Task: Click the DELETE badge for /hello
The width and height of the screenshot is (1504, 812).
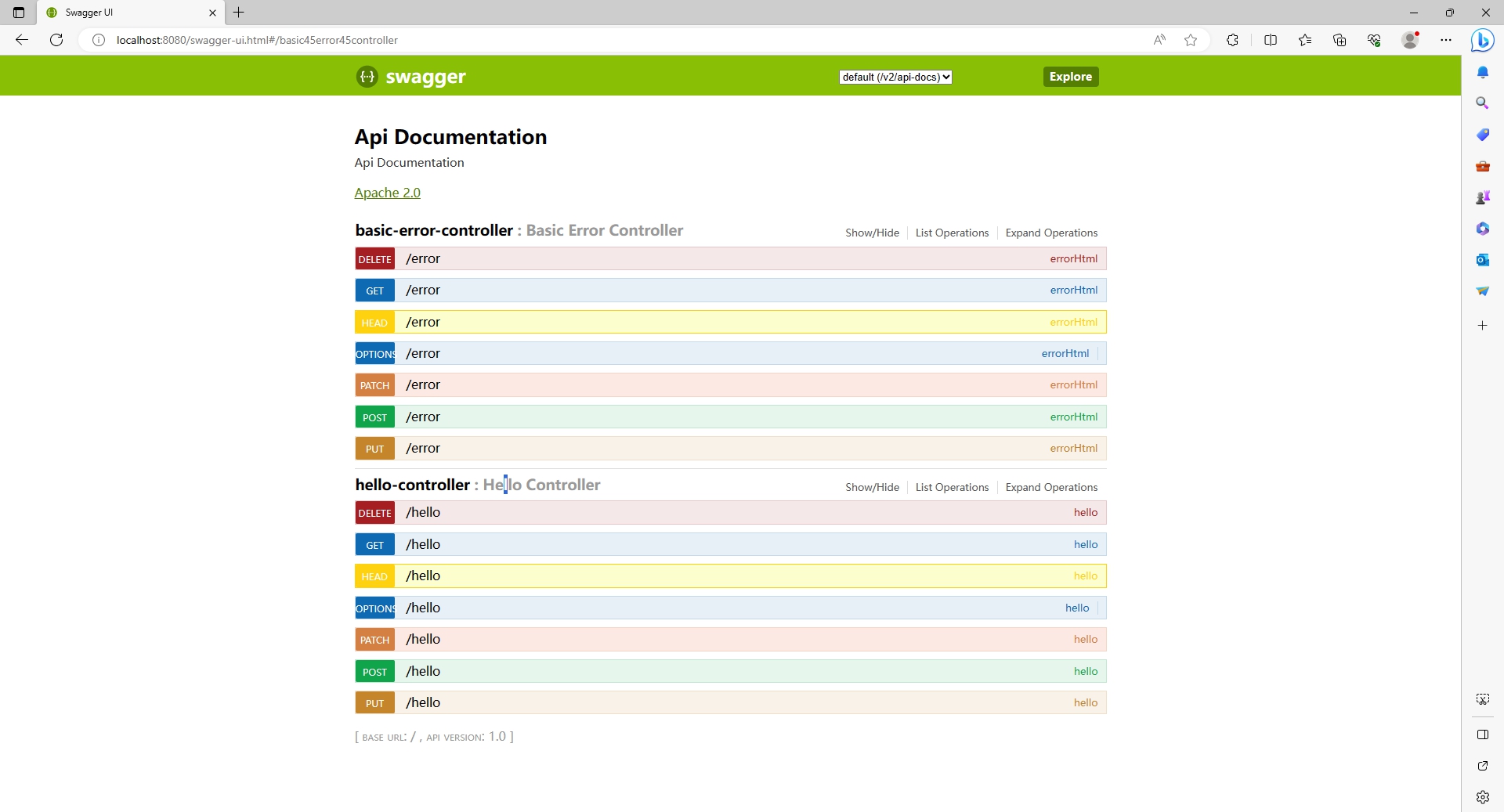Action: click(x=374, y=513)
